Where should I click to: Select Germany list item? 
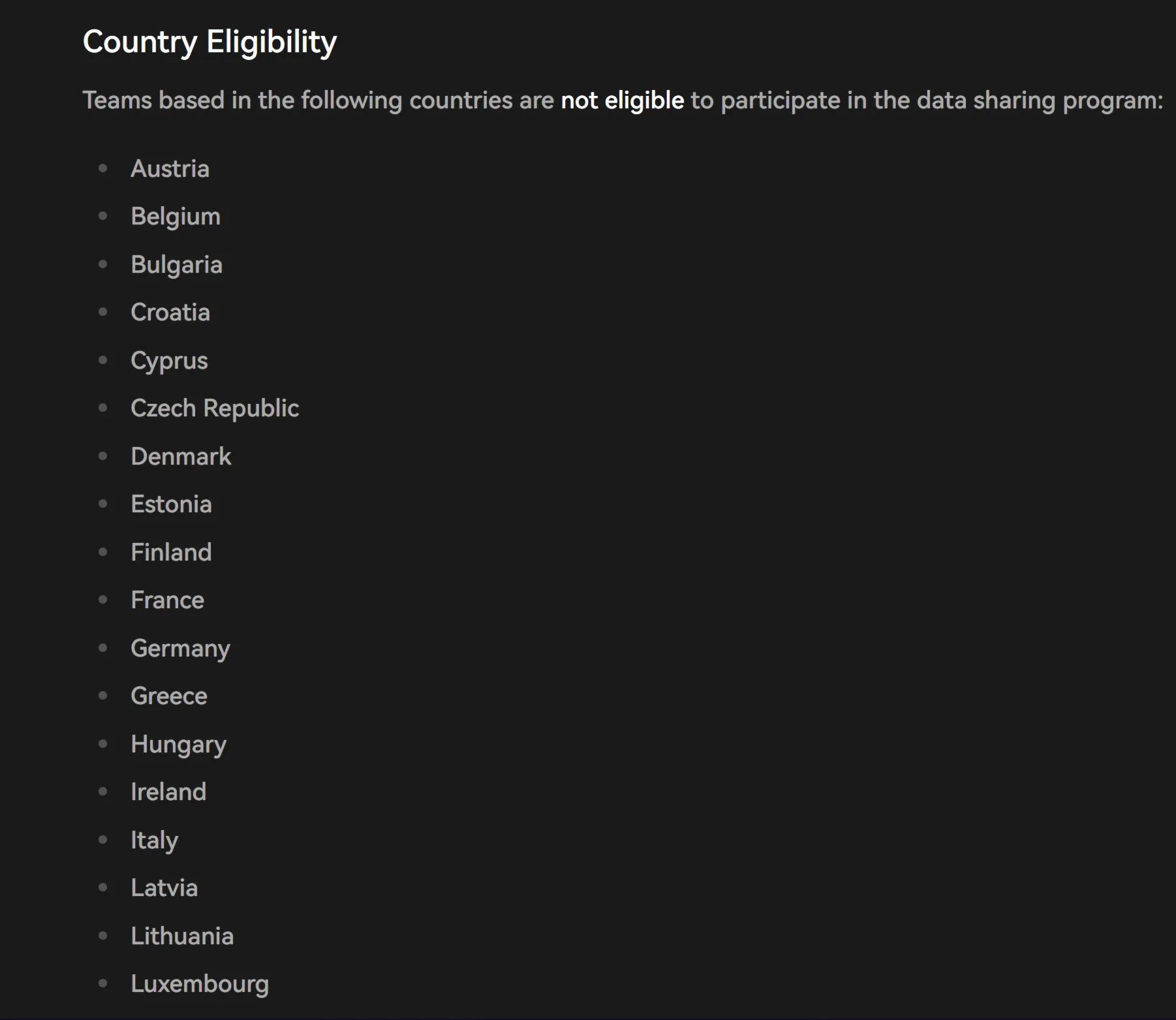click(x=181, y=649)
